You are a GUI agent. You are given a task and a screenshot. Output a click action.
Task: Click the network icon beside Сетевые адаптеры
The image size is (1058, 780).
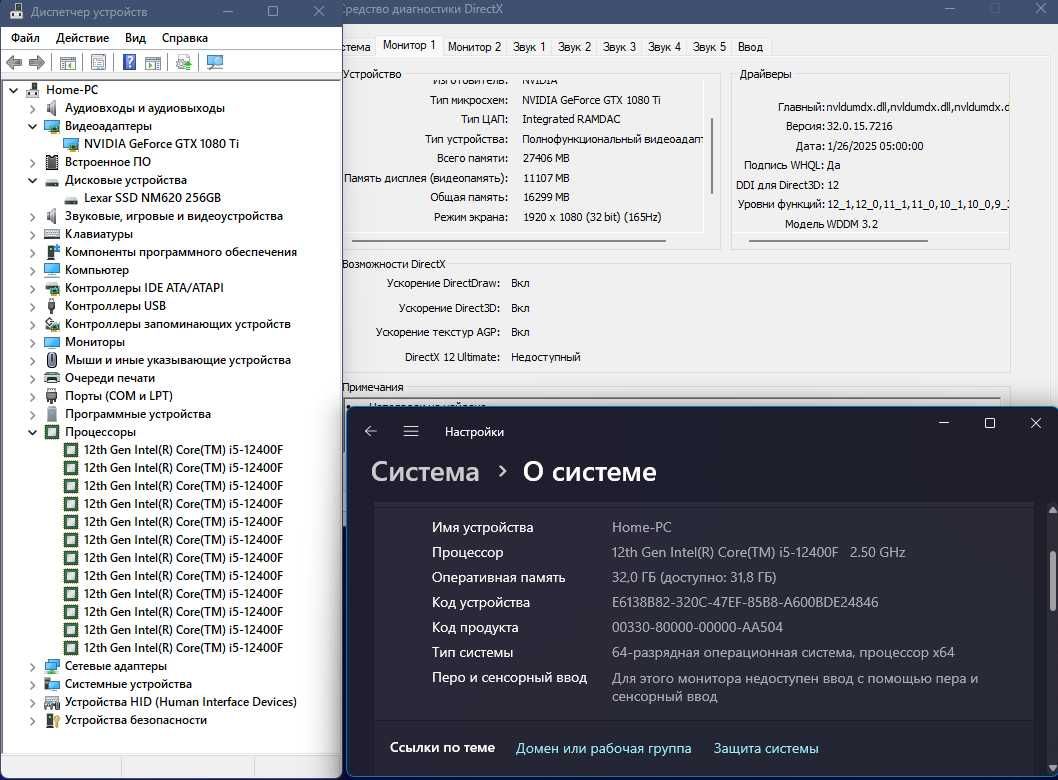click(52, 666)
